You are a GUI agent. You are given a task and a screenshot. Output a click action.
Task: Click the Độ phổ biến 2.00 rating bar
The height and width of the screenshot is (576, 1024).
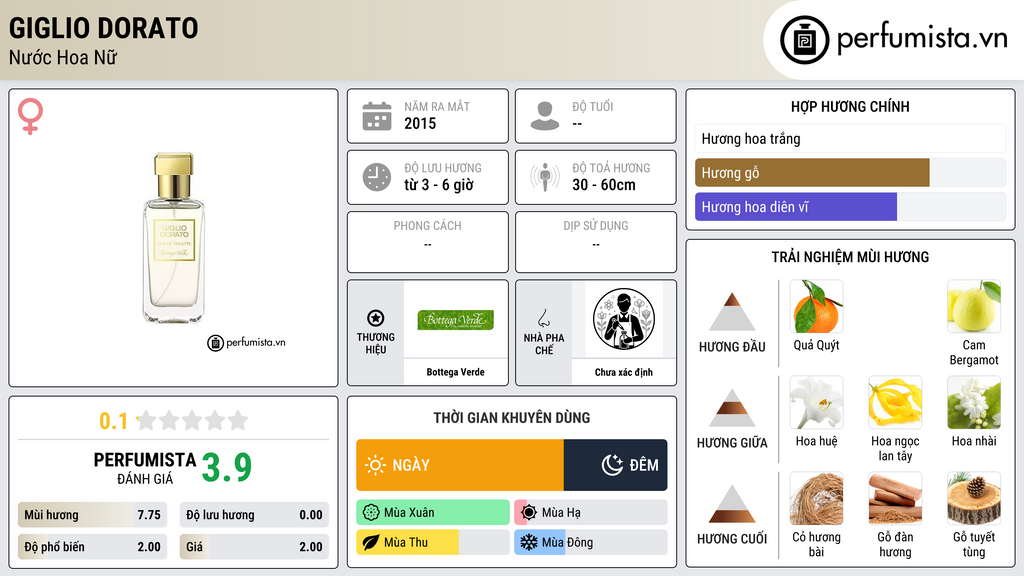tap(92, 547)
